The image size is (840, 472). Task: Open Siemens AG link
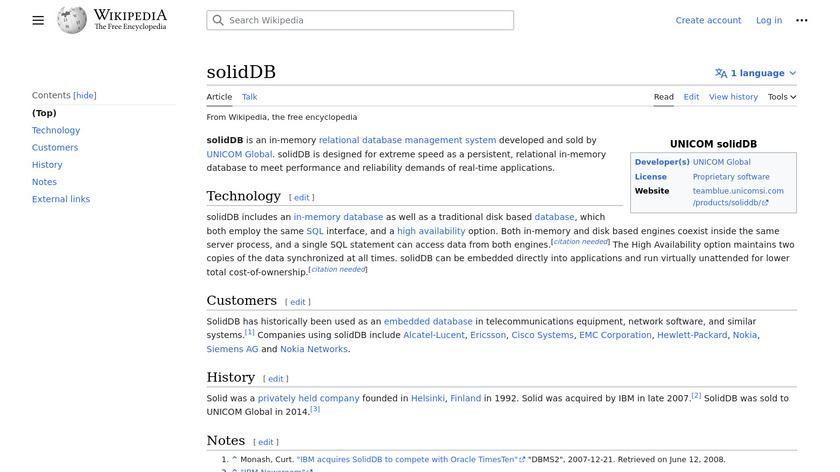[x=232, y=349]
